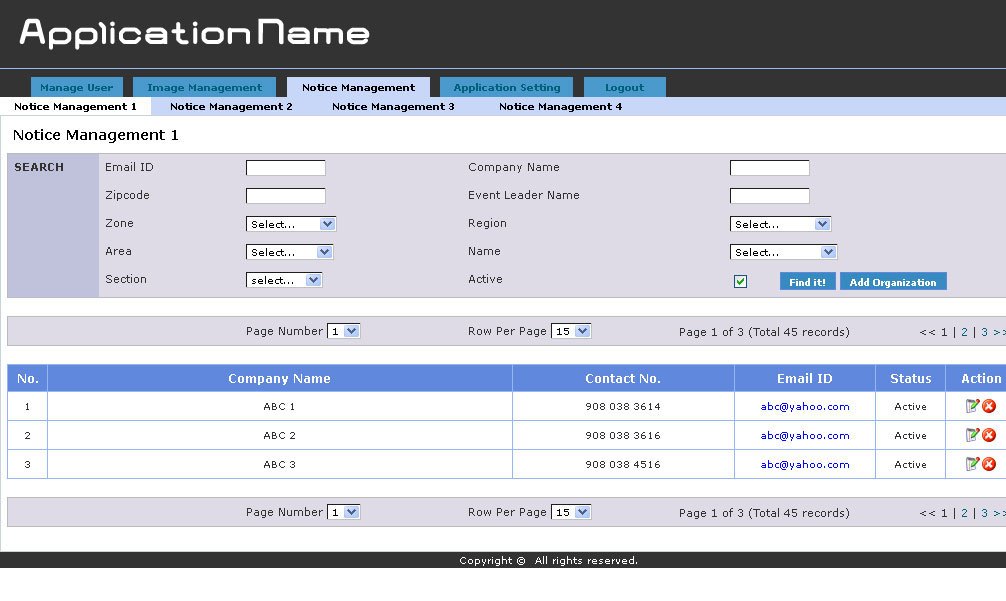
Task: Click the Email ID input field
Action: 286,168
